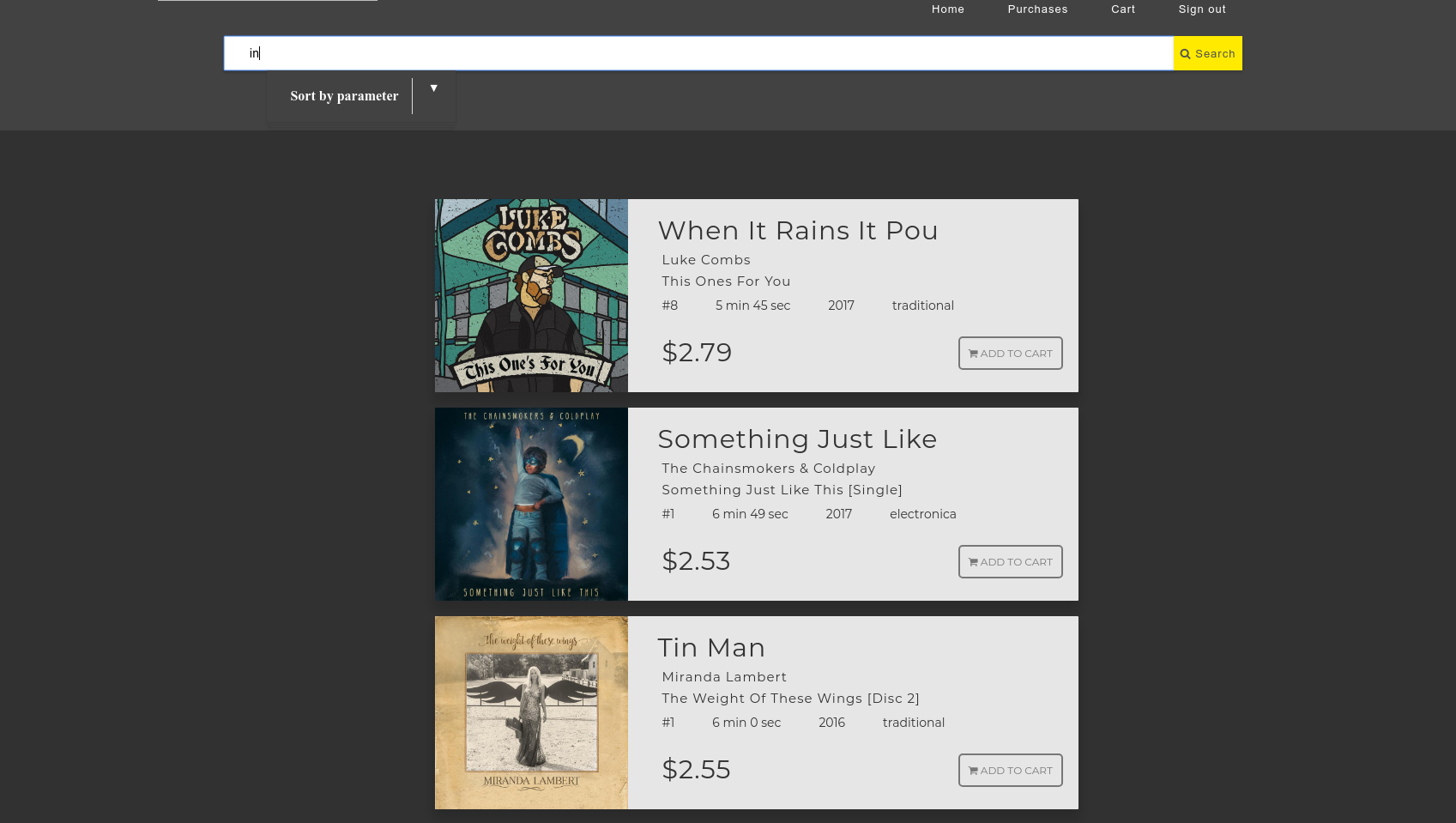The height and width of the screenshot is (823, 1456).
Task: Open the Home menu link
Action: (947, 9)
